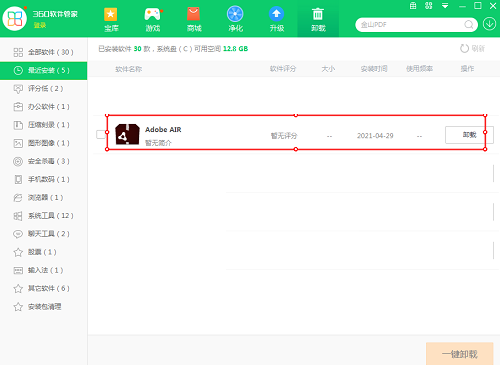Select 全部软件 (30) category
The image size is (500, 365).
43,52
